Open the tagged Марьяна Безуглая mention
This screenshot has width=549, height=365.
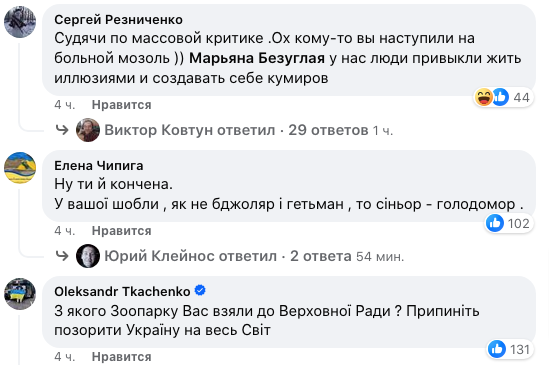point(257,58)
